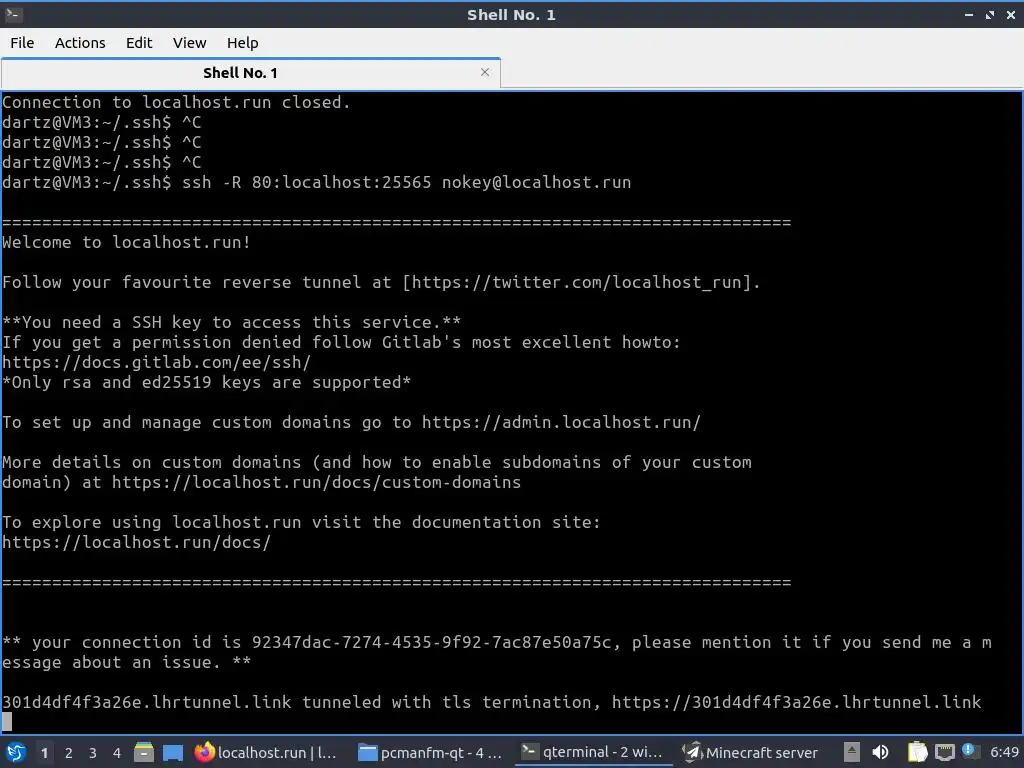Viewport: 1024px width, 768px height.
Task: Click the 'Welcome to localhost.run!' line
Action: 126,242
